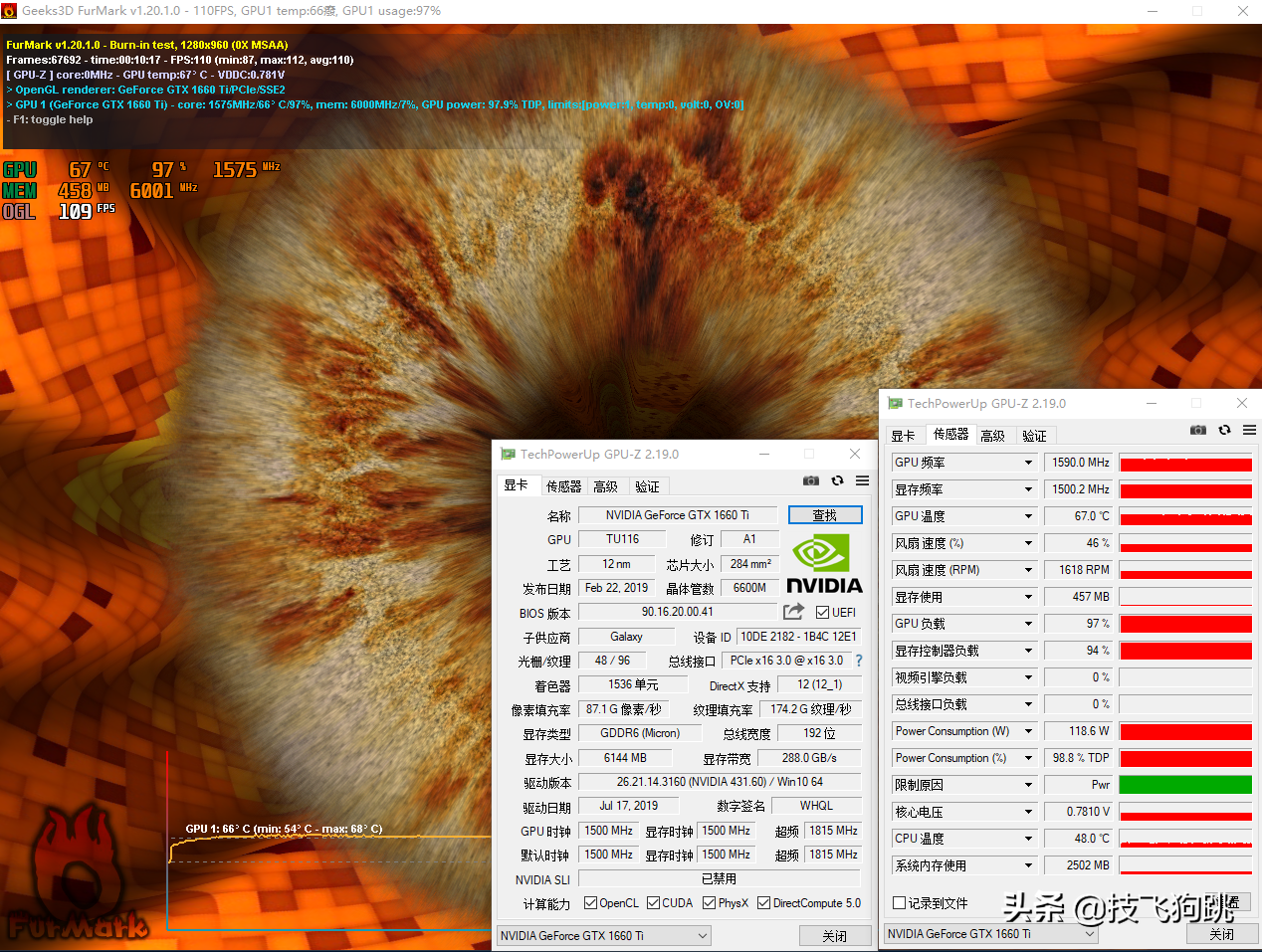Click the Power Consumption (%) red graph
This screenshot has width=1262, height=952.
click(x=1185, y=758)
